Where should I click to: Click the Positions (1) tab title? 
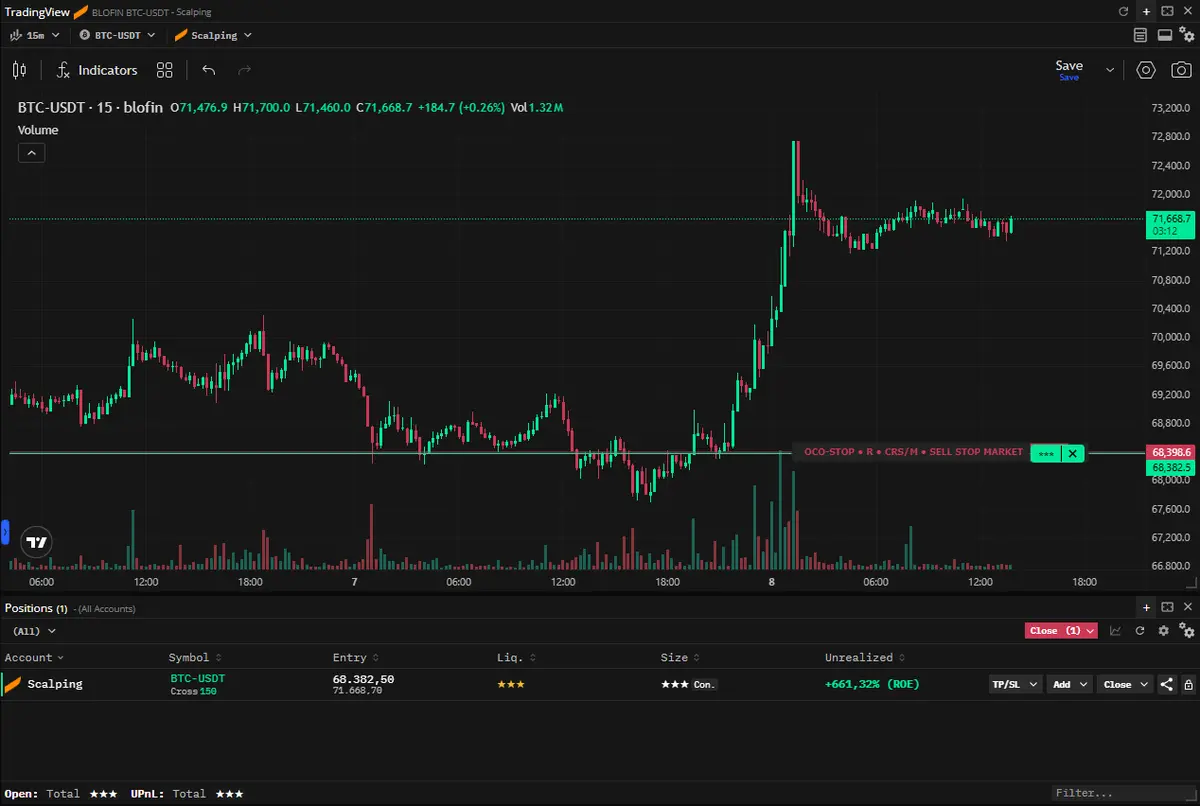[36, 608]
